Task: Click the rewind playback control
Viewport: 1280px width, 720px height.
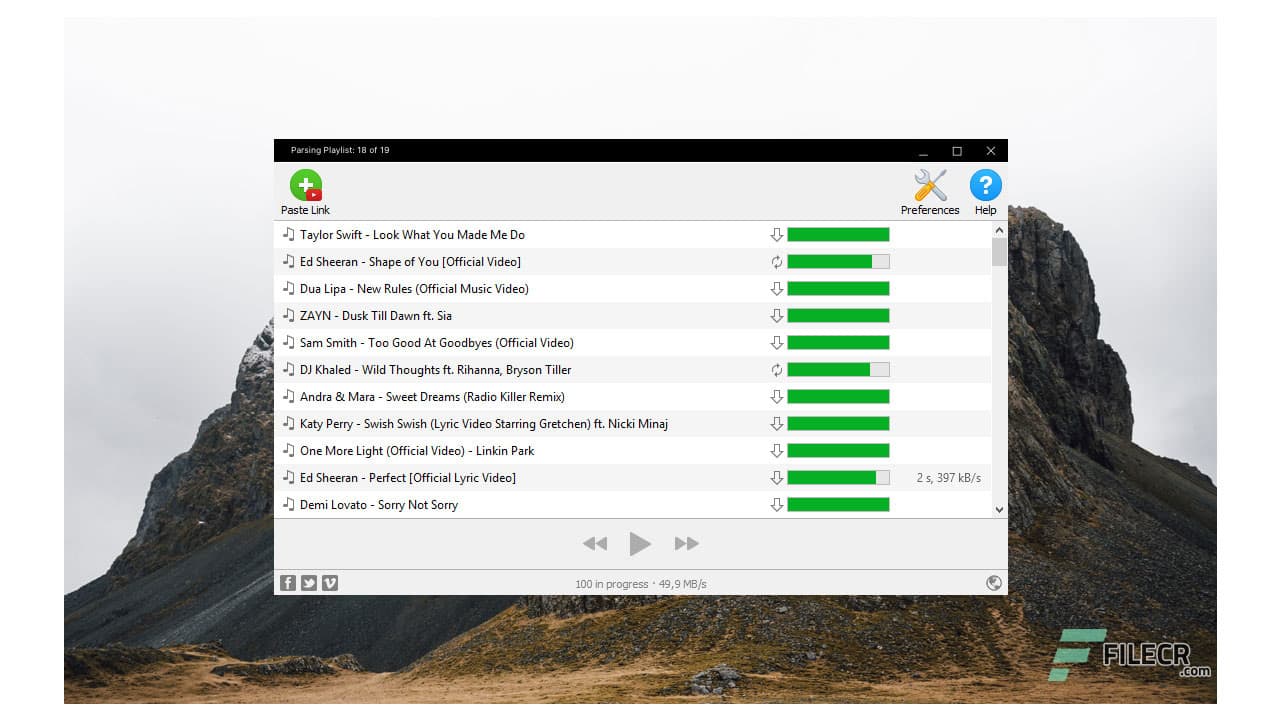Action: point(595,543)
